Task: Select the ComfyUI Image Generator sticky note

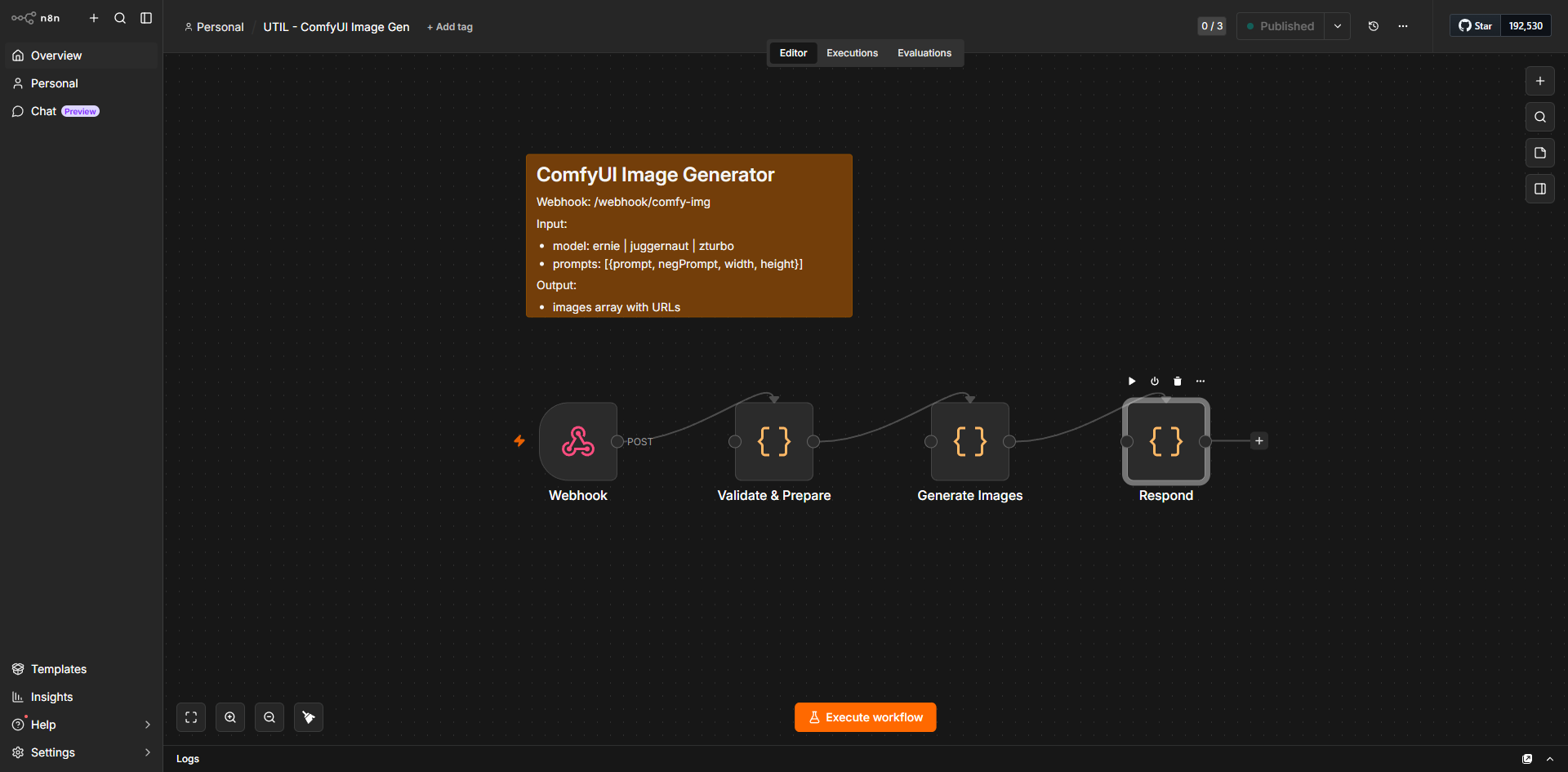Action: coord(689,236)
